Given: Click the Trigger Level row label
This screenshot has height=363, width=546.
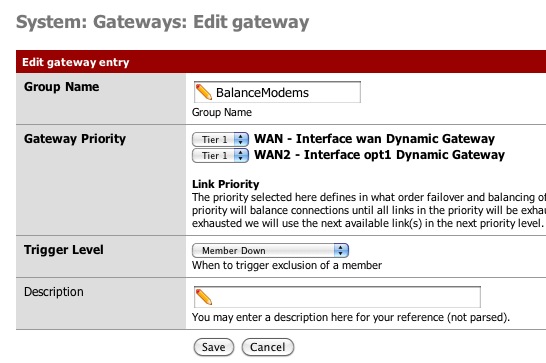Looking at the screenshot, I should click(64, 250).
